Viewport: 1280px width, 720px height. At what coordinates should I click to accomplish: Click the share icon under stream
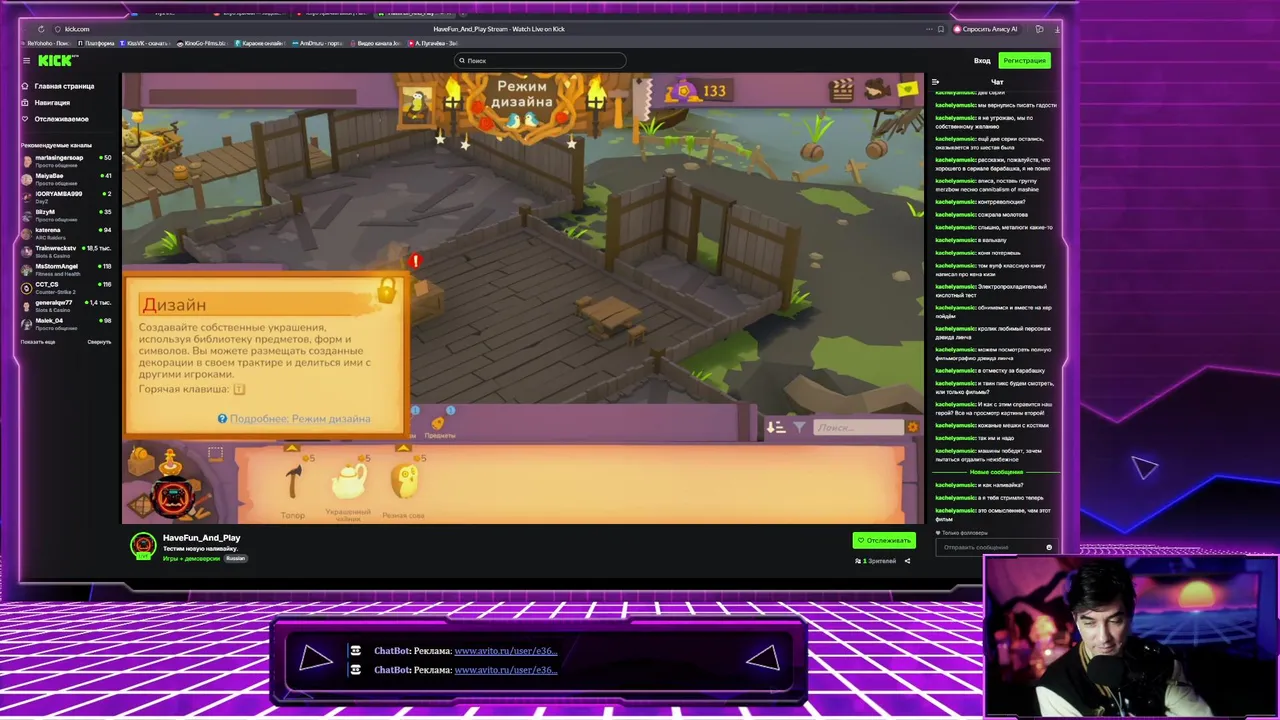pyautogui.click(x=907, y=561)
